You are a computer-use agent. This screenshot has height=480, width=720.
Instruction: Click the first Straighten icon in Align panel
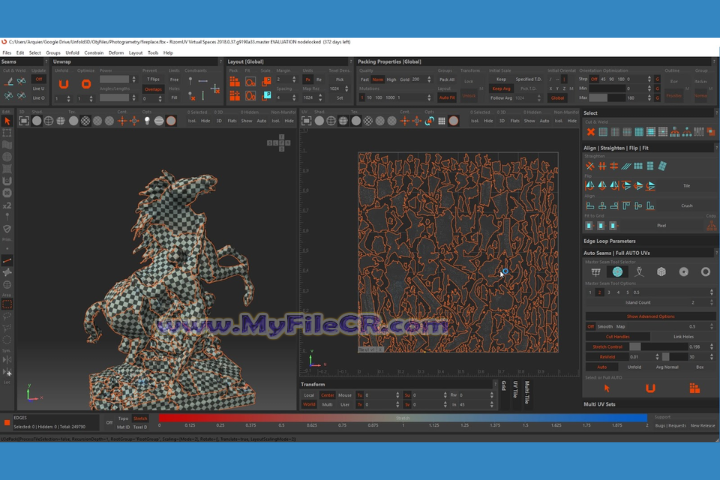(x=590, y=166)
